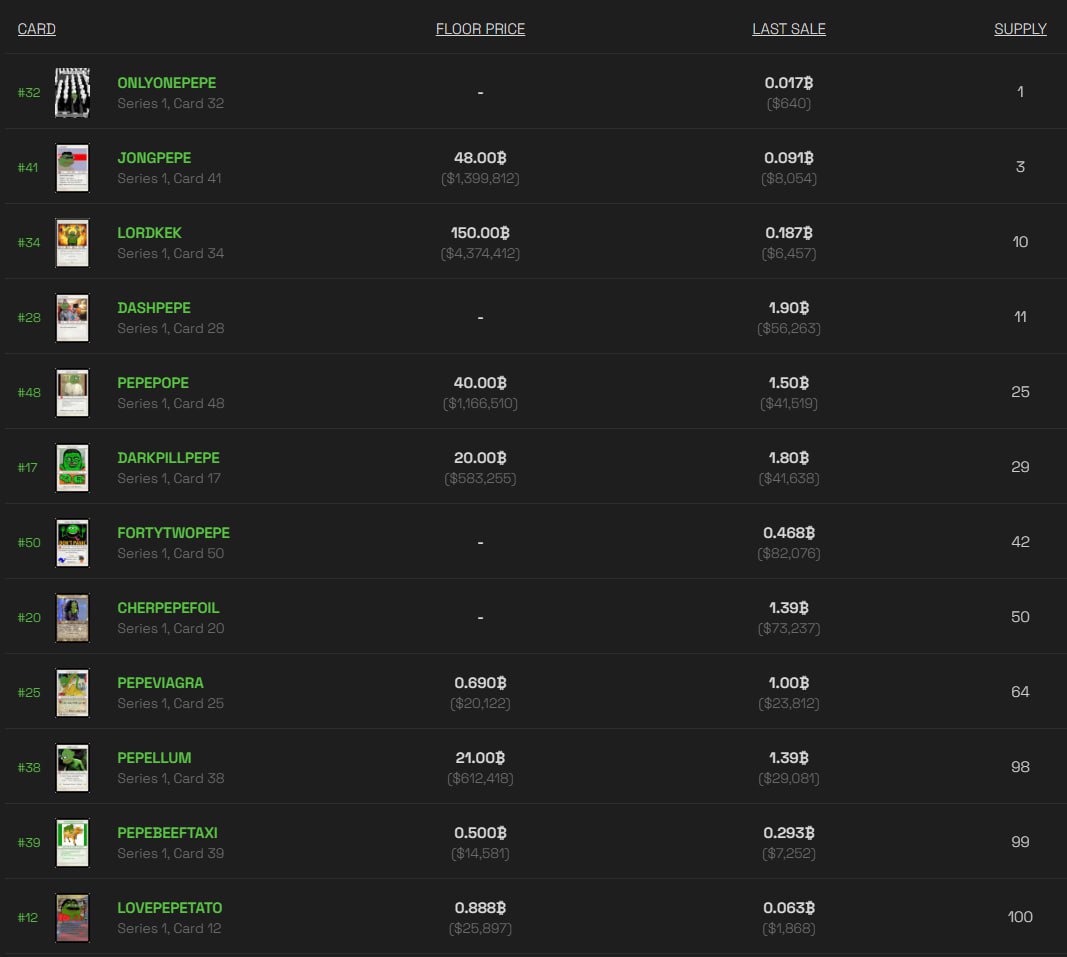Click CHERPEPEFOIL supply value 50
The image size is (1067, 957).
pos(1020,617)
